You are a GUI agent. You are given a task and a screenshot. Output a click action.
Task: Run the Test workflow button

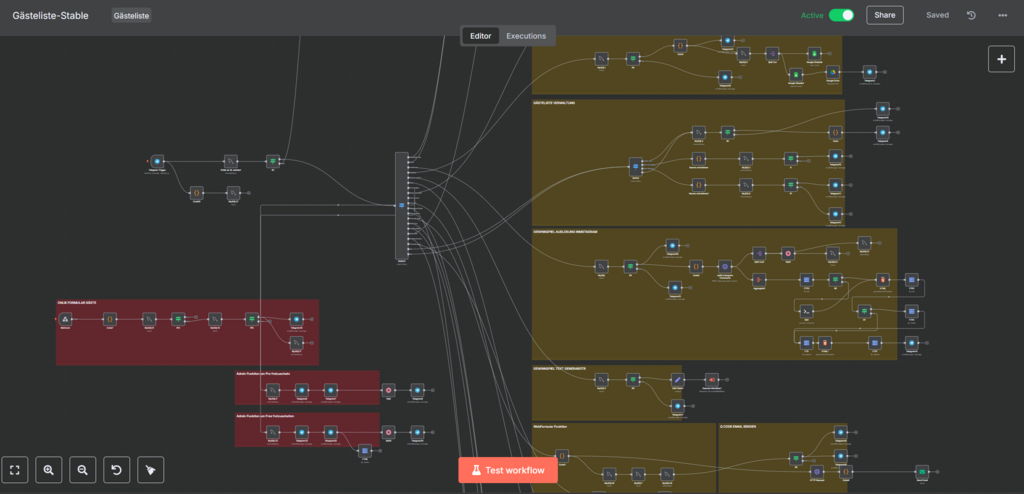(x=508, y=470)
